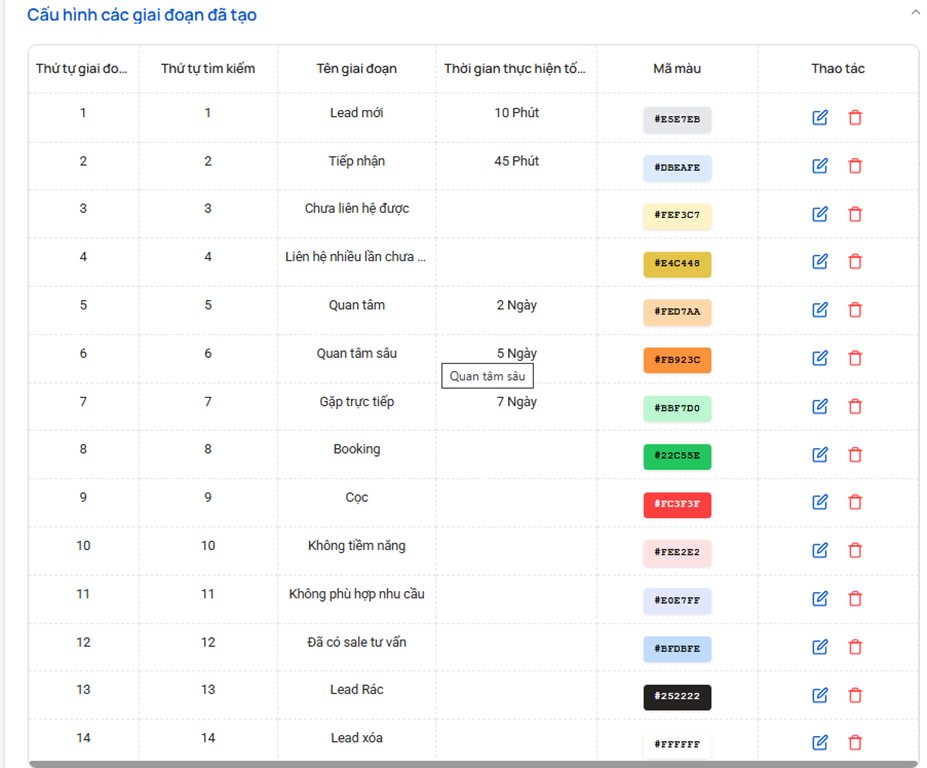
Task: Delete the Gặp trực tiếp stage
Action: point(855,407)
